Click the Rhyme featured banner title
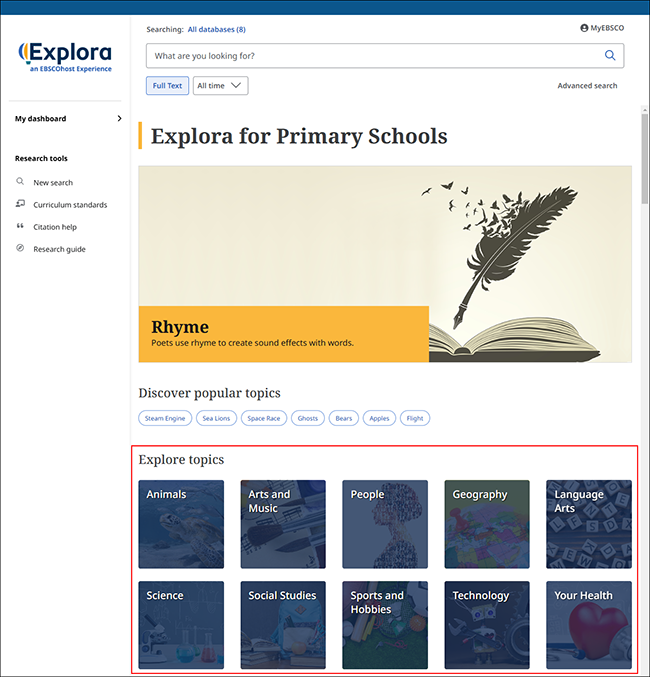The width and height of the screenshot is (650, 677). (180, 327)
